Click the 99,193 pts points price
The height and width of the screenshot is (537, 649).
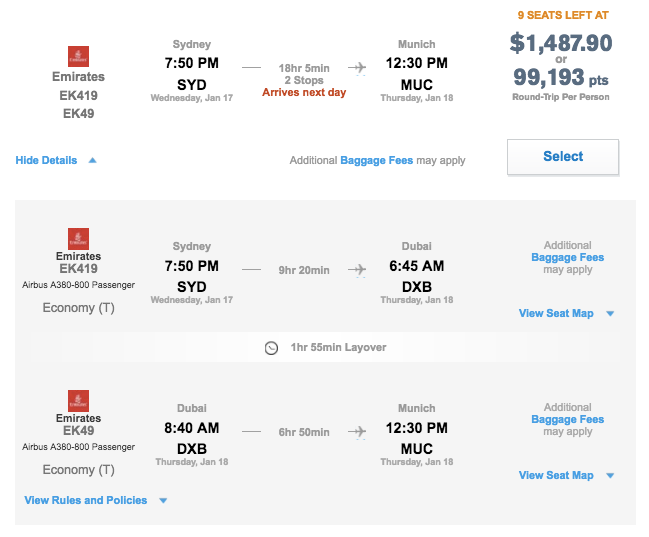pyautogui.click(x=561, y=78)
